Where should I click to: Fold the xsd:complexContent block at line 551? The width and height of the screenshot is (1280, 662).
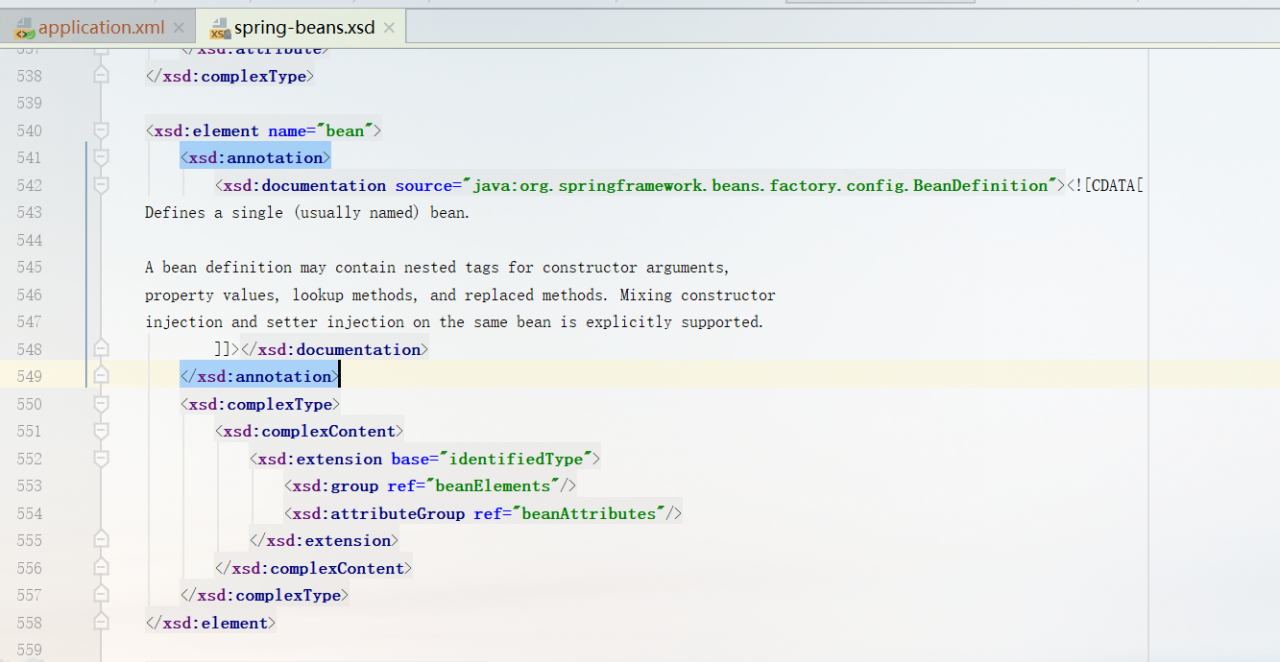tap(101, 431)
